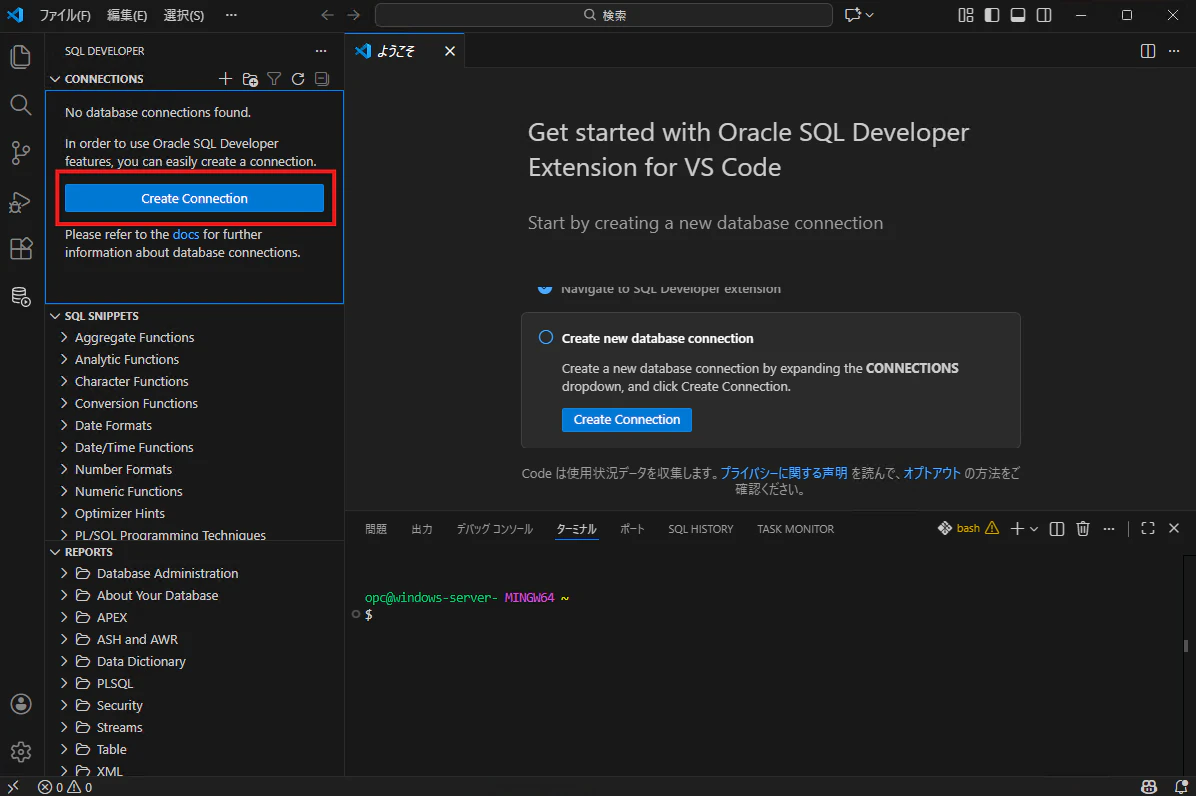Click Create Connection in welcome page

627,419
